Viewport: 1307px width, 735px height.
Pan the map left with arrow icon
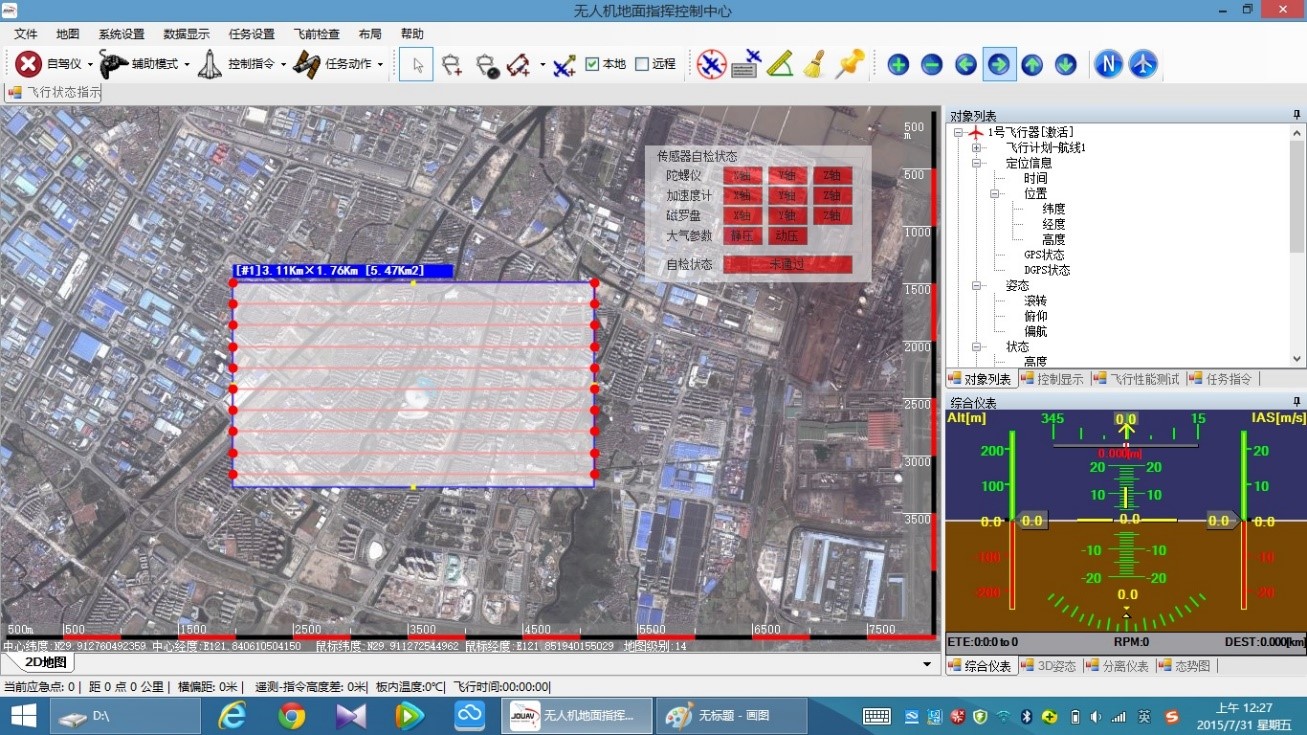pos(965,65)
